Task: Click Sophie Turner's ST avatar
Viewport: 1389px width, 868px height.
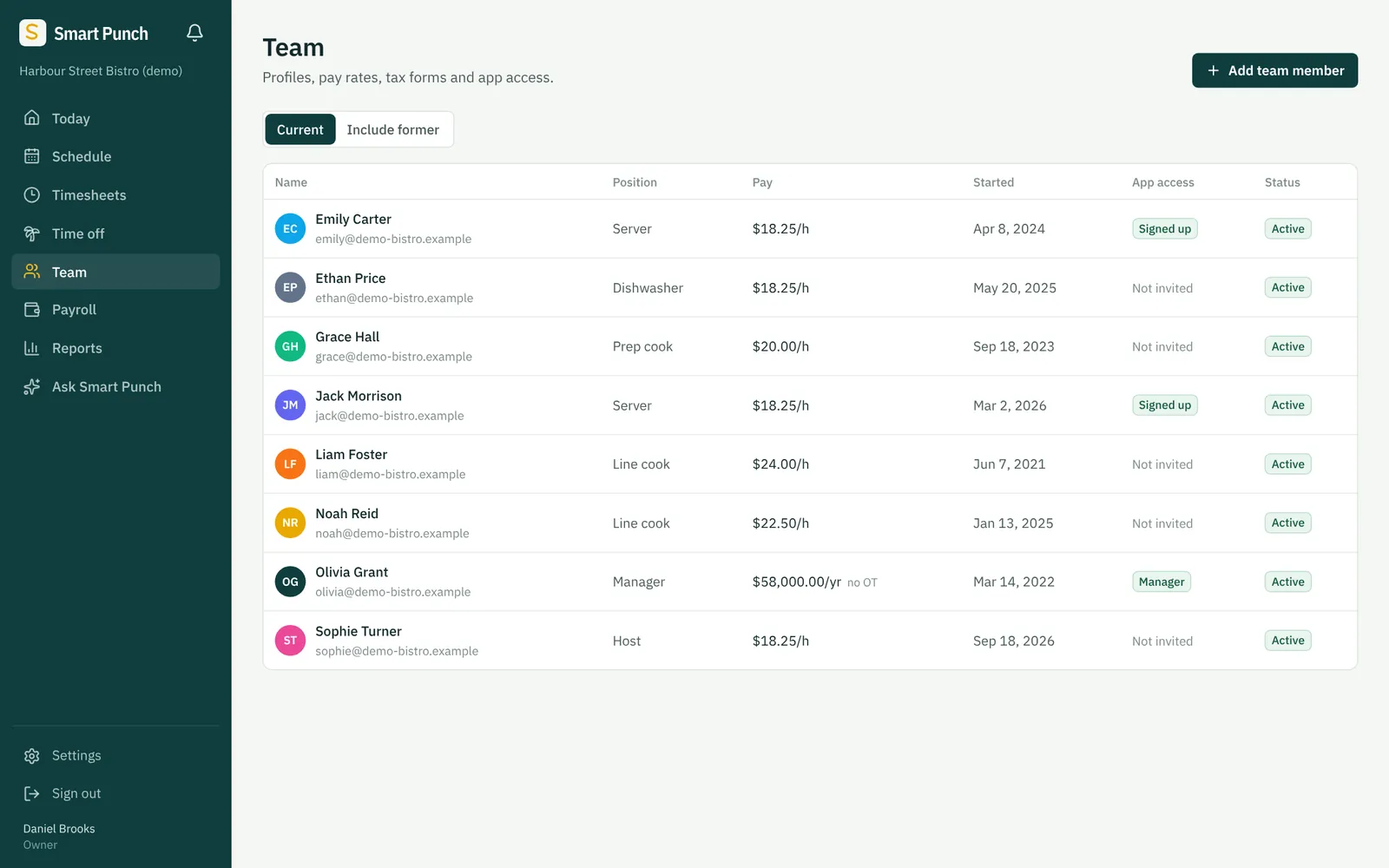Action: click(x=290, y=641)
